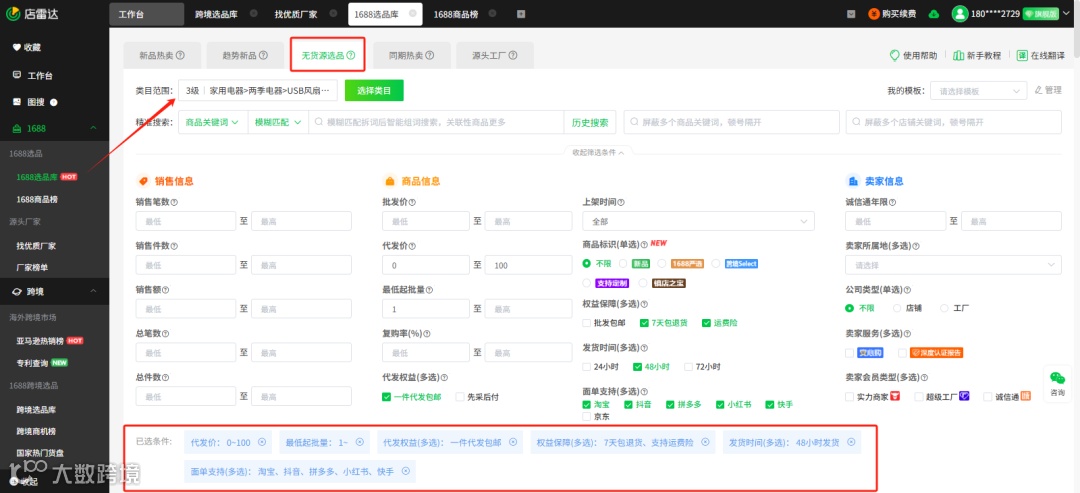Check the 24小时 shipping checkbox

point(587,367)
